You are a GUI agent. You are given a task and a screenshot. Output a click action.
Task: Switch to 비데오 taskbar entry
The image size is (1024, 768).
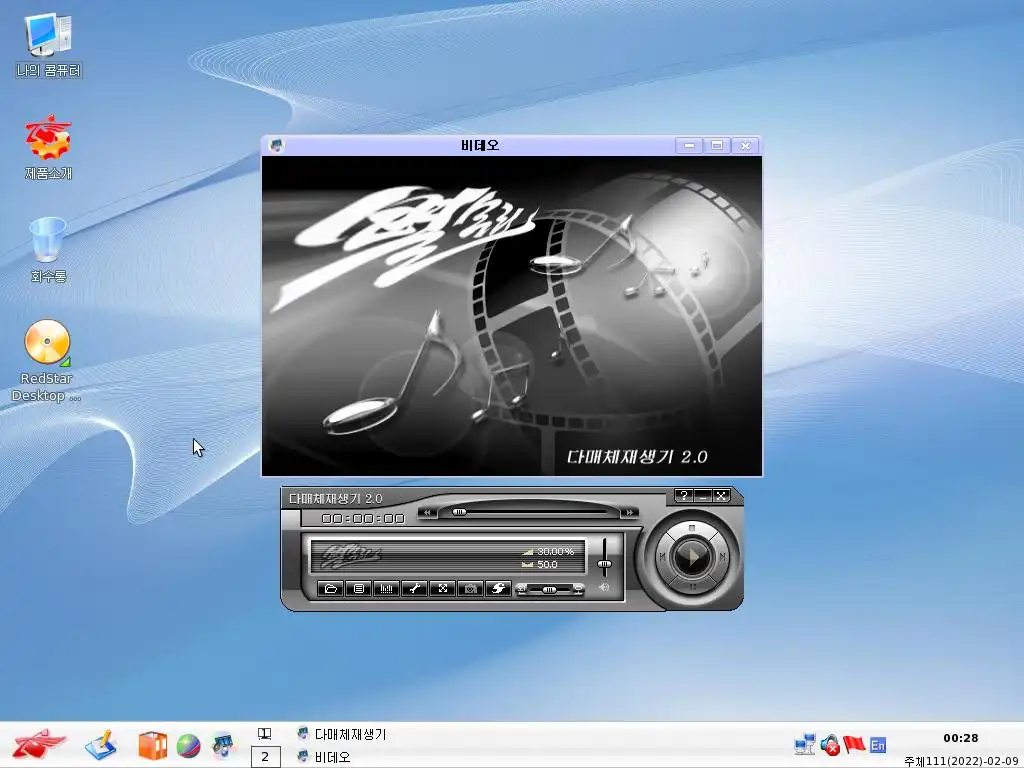[325, 757]
